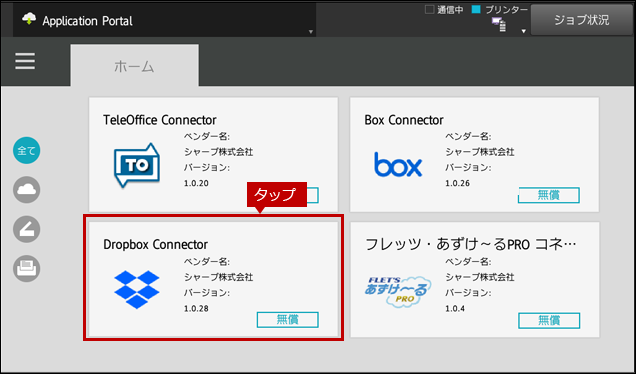This screenshot has width=636, height=374.
Task: Select the 全て filter circle
Action: pos(26,150)
